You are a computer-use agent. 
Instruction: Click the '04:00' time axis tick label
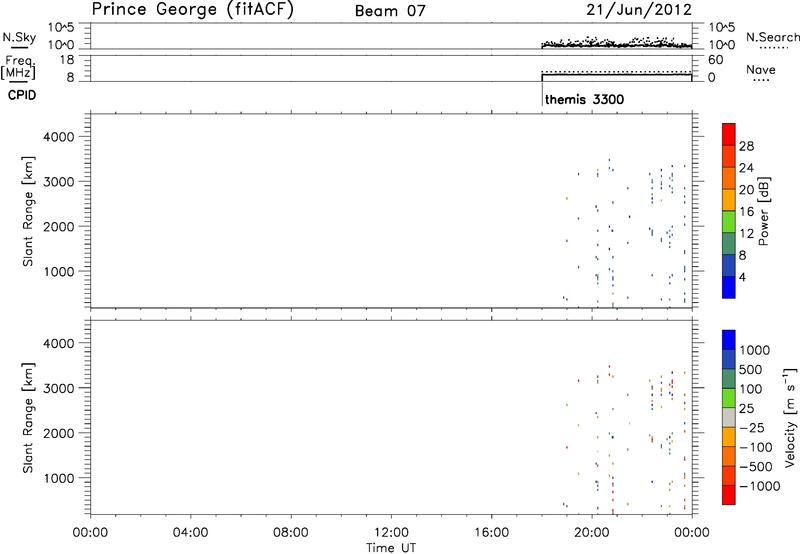click(190, 533)
